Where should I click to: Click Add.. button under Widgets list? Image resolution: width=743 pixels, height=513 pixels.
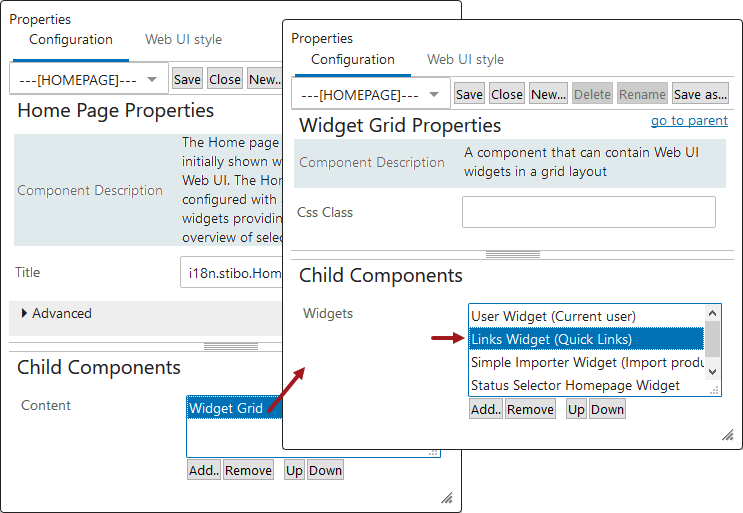pos(486,409)
